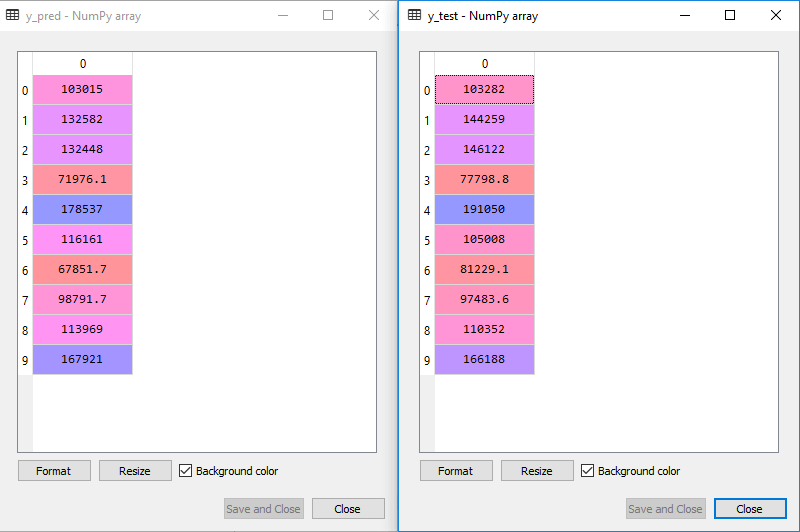Open Format dialog in y_pred window
The image size is (800, 532).
(54, 471)
